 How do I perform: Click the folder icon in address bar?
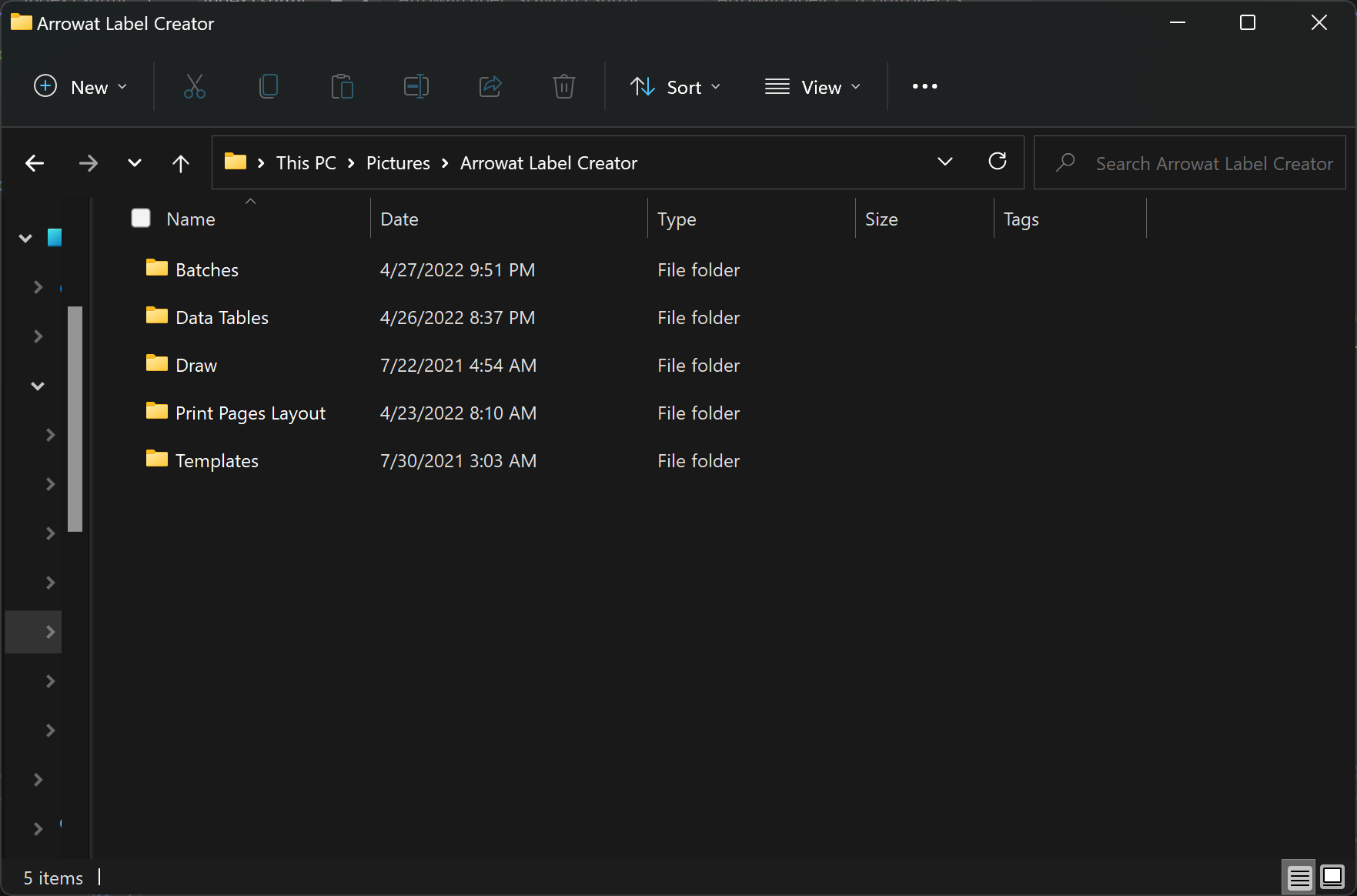236,162
